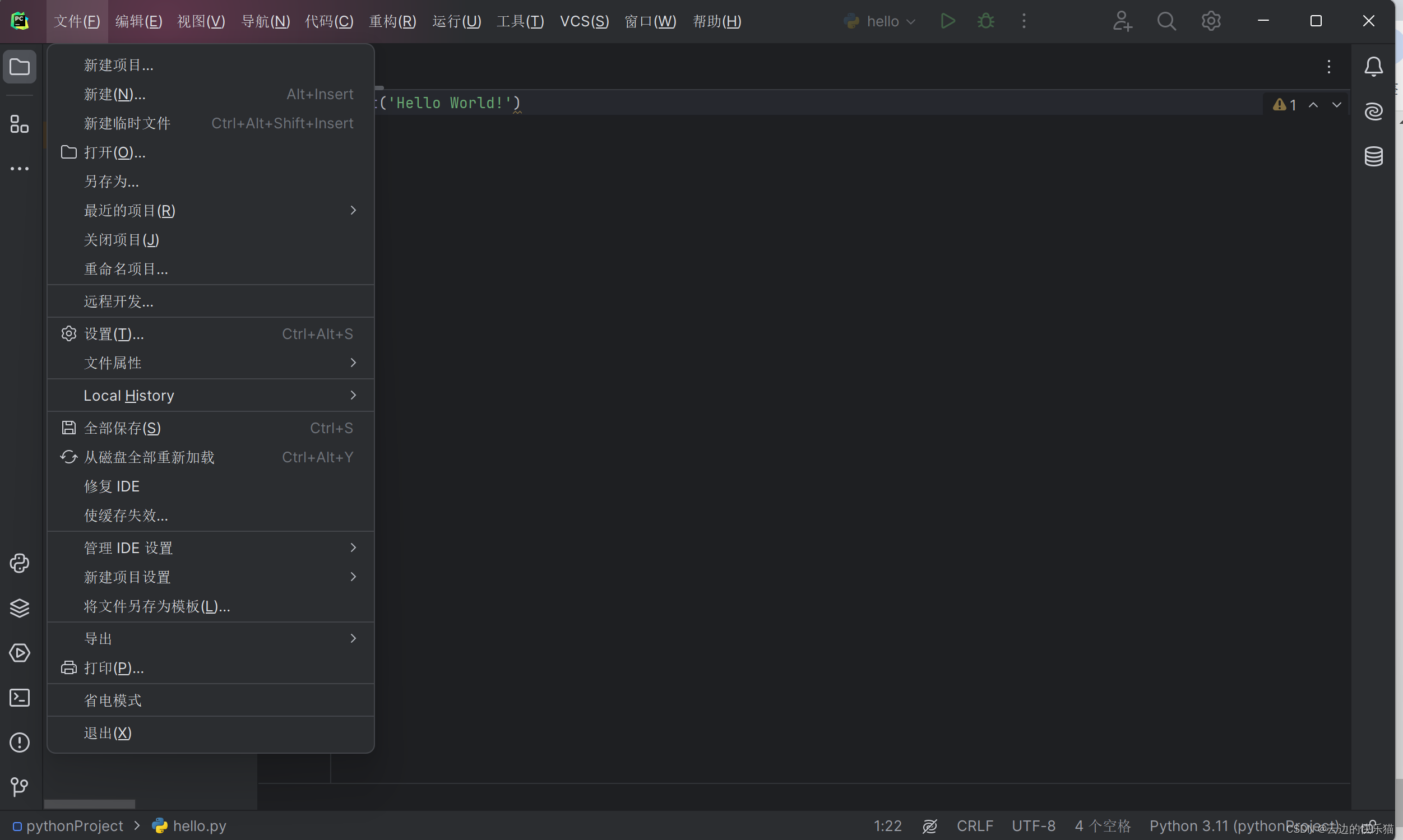This screenshot has width=1403, height=840.
Task: Show notifications with the bell icon
Action: pyautogui.click(x=1373, y=67)
